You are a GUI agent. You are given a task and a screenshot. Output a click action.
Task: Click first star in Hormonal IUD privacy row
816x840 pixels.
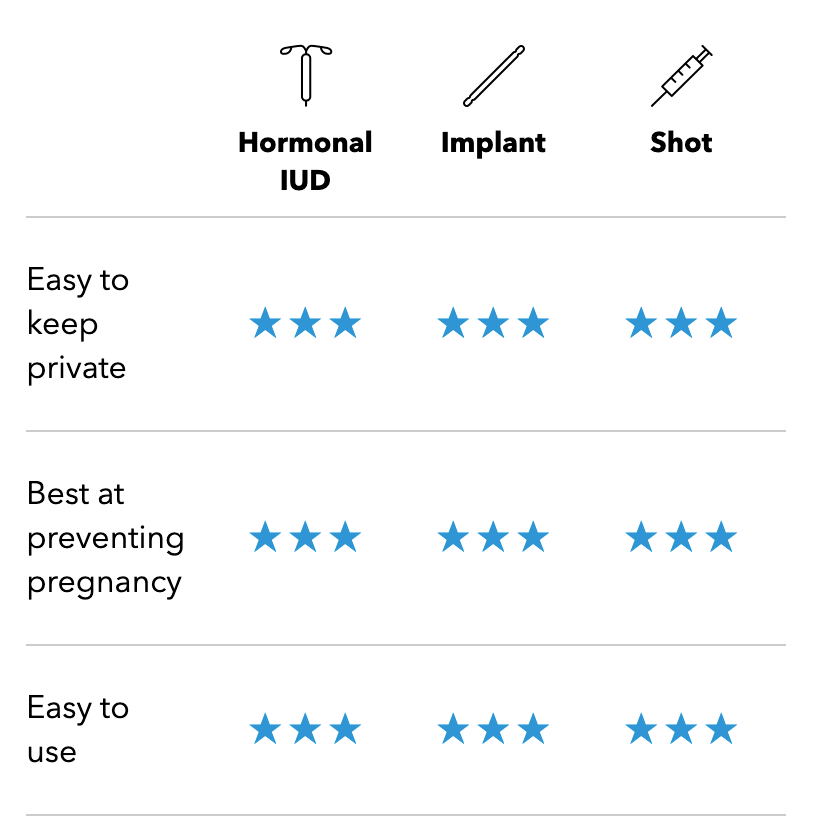pyautogui.click(x=266, y=322)
